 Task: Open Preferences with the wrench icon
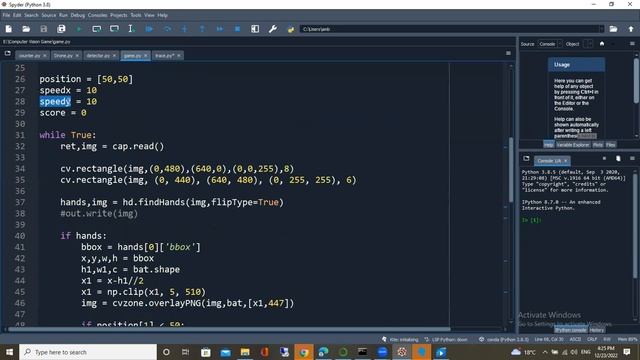273,29
